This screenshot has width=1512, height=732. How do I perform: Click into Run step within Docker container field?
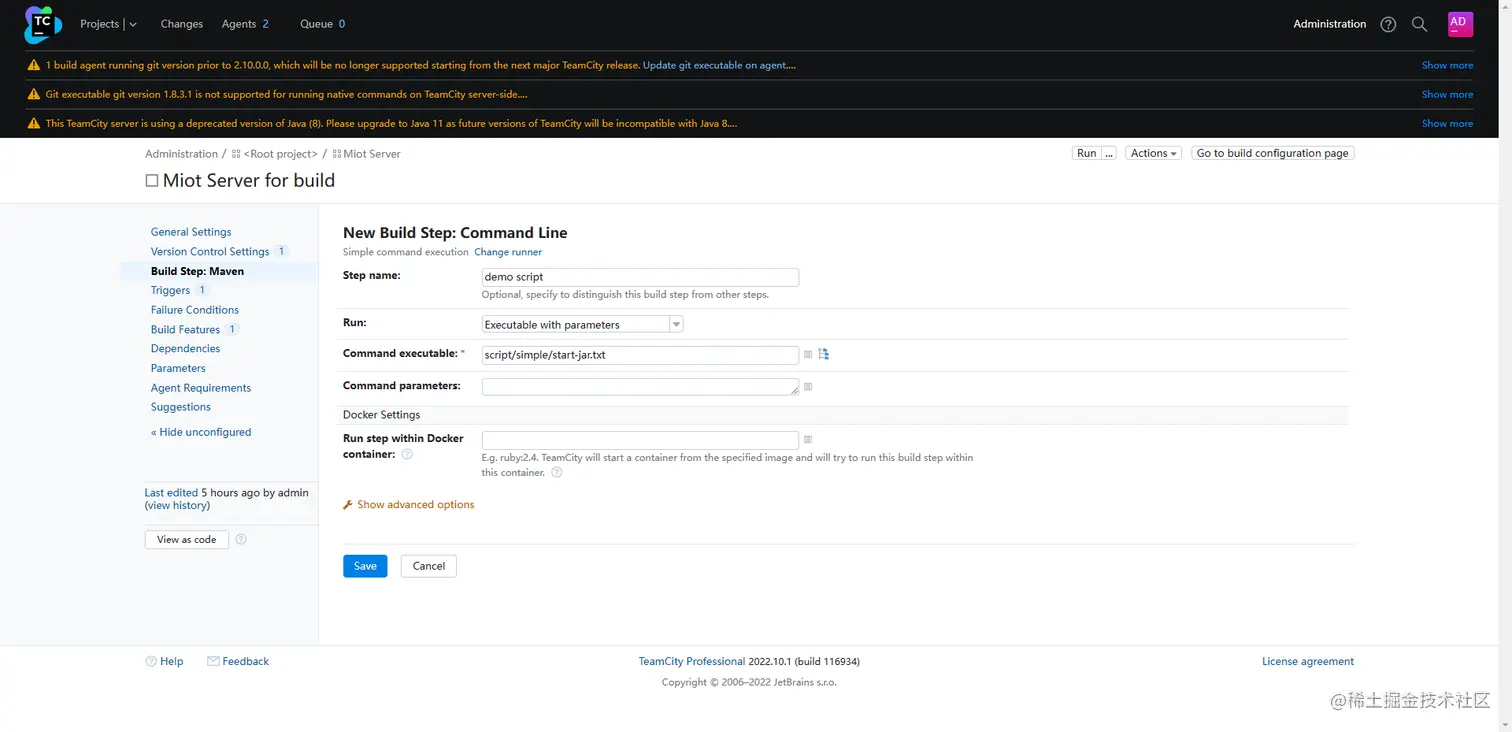640,439
